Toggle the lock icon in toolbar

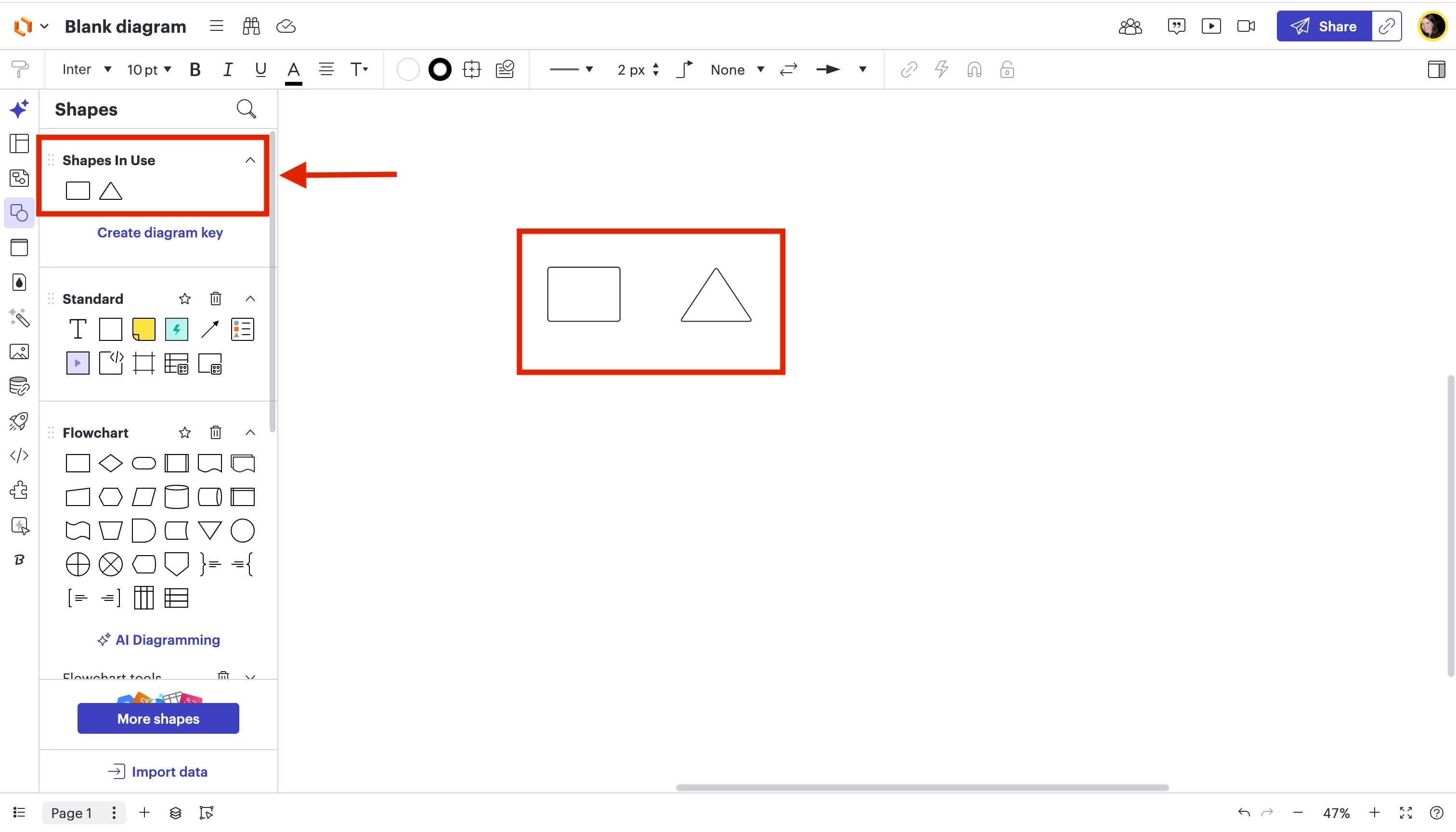[1007, 70]
